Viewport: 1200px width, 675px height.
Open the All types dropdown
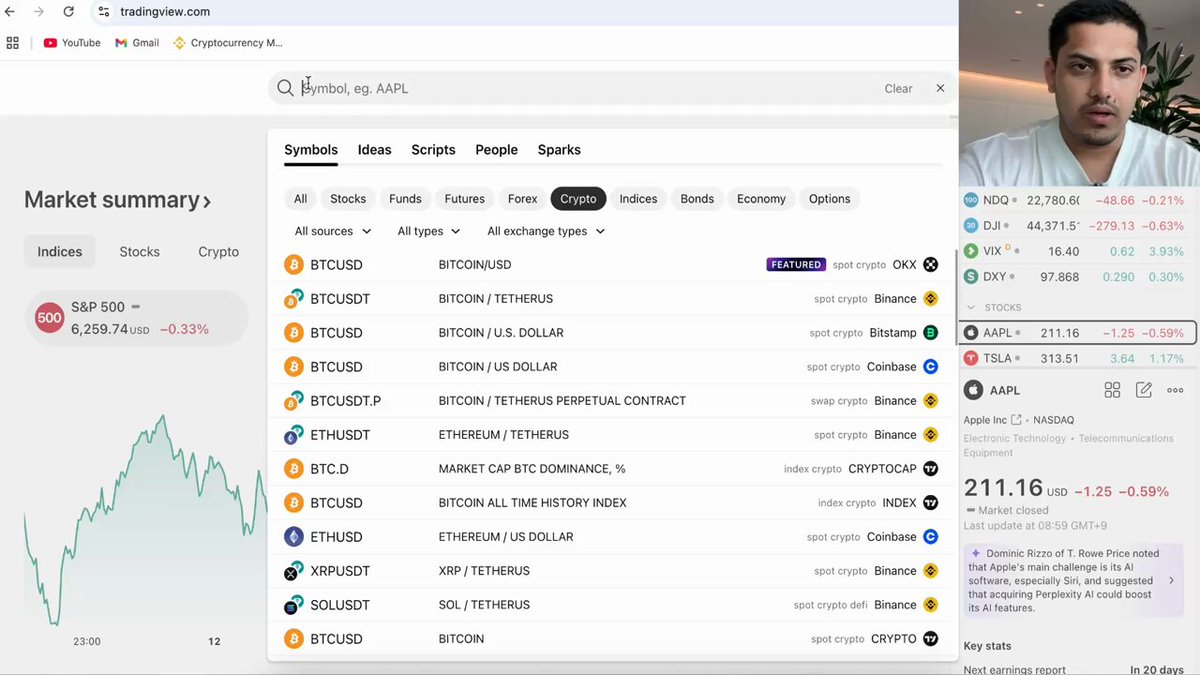point(428,231)
